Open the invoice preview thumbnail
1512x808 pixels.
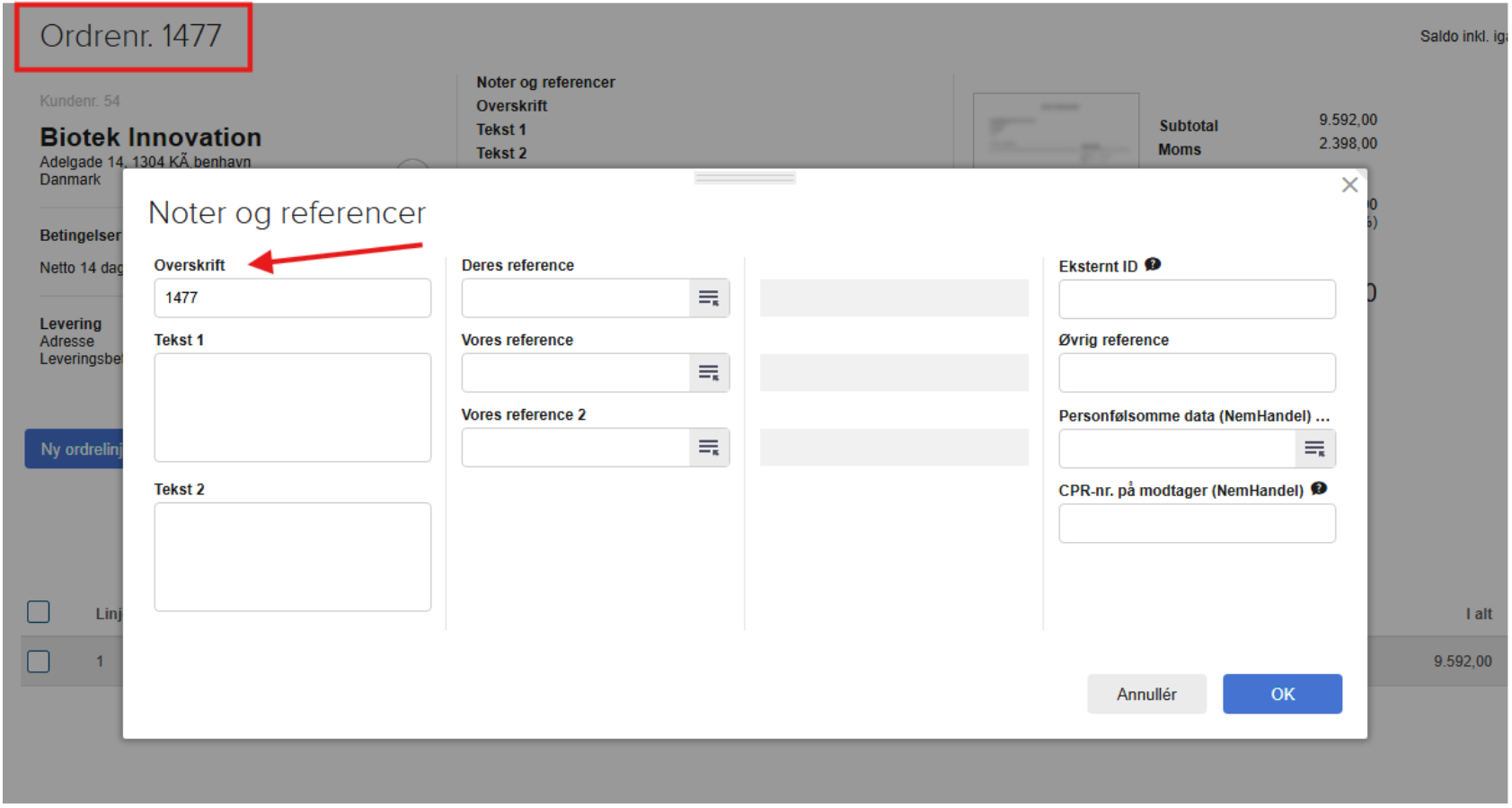1056,130
